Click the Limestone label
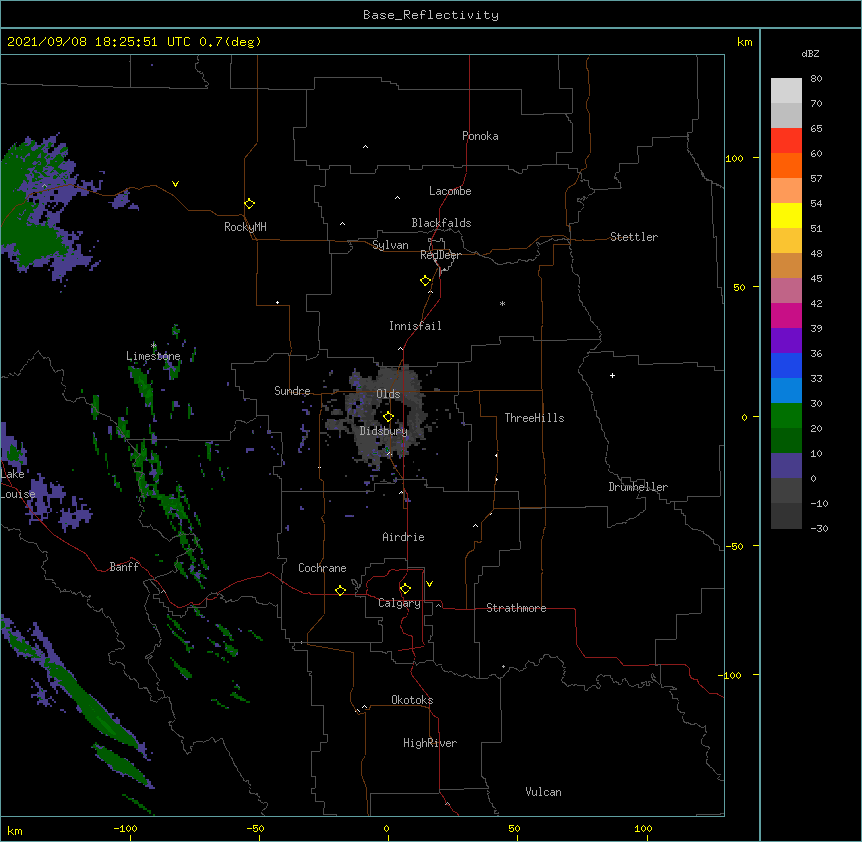The height and width of the screenshot is (842, 862). [153, 356]
